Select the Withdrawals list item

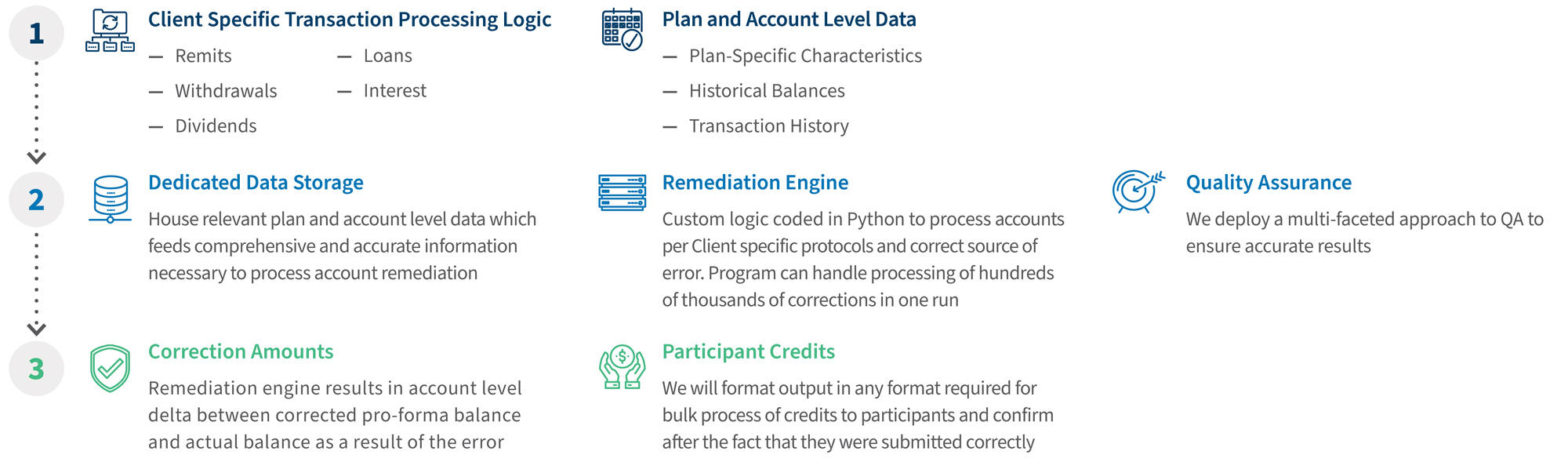[226, 91]
